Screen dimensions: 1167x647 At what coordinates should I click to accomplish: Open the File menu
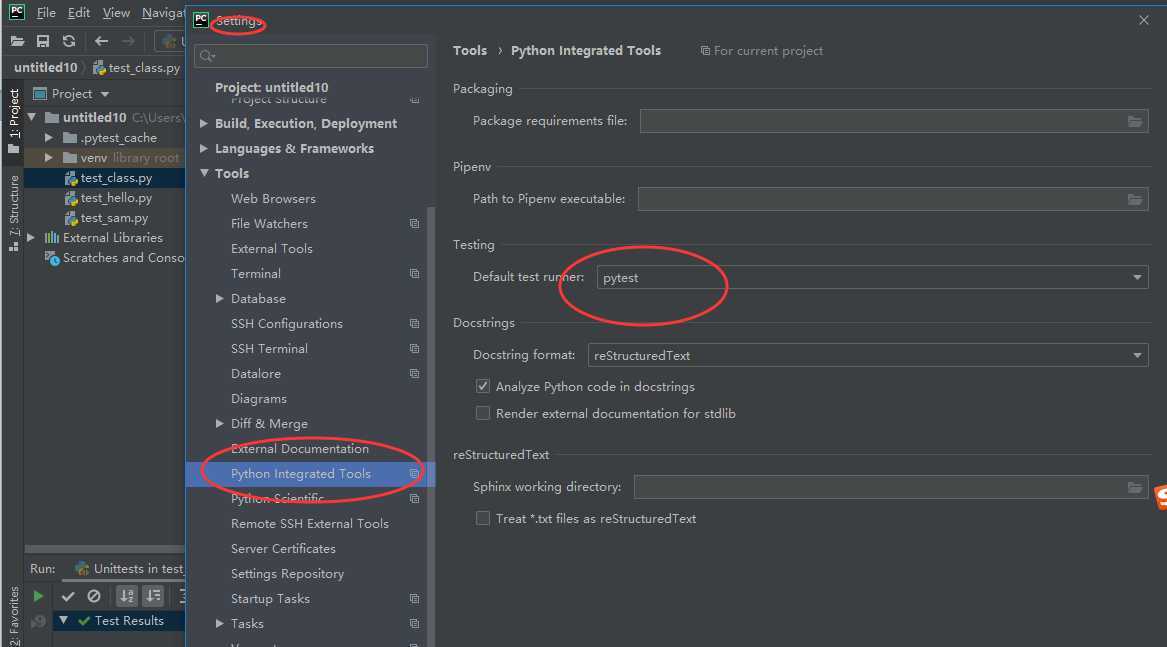46,13
